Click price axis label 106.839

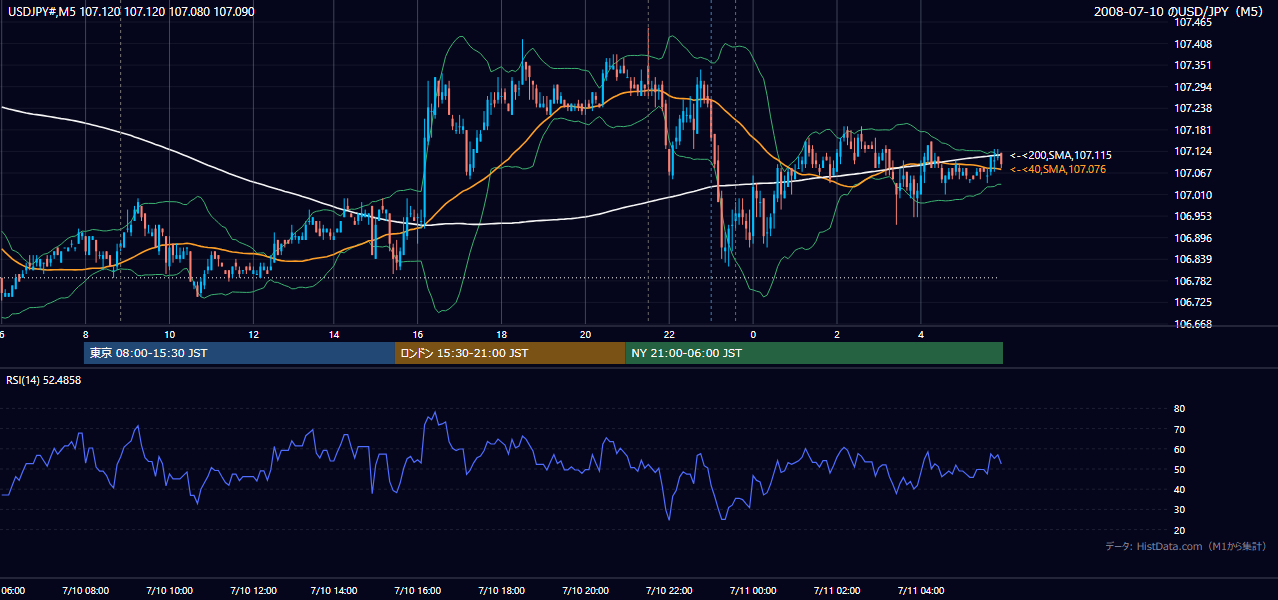1192,259
